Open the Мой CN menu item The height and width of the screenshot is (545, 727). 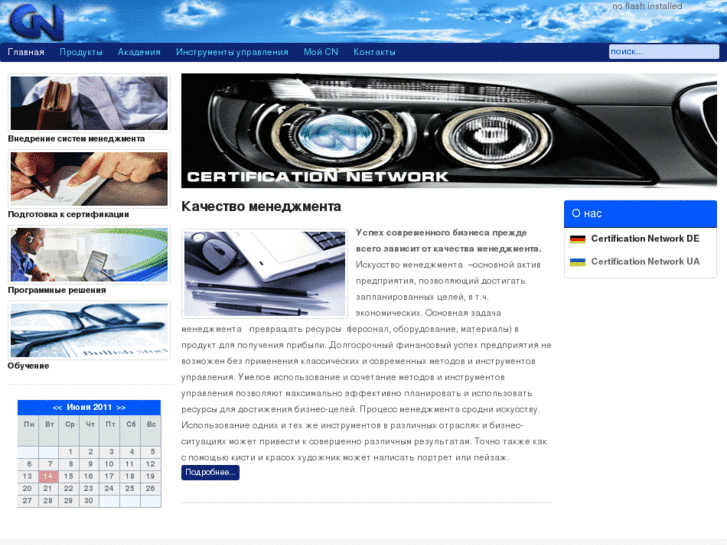(321, 52)
